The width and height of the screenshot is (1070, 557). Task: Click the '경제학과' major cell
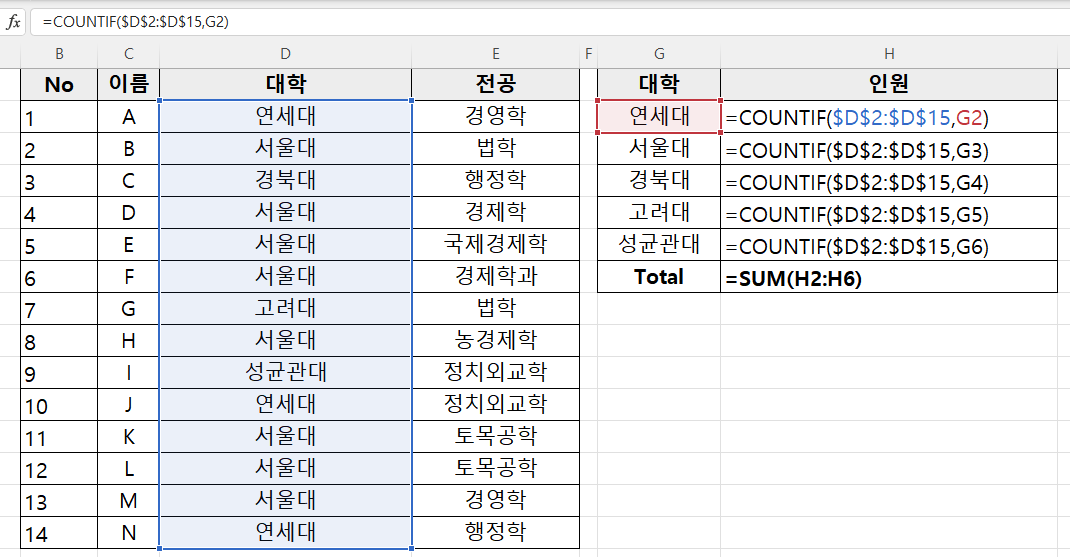pos(495,277)
